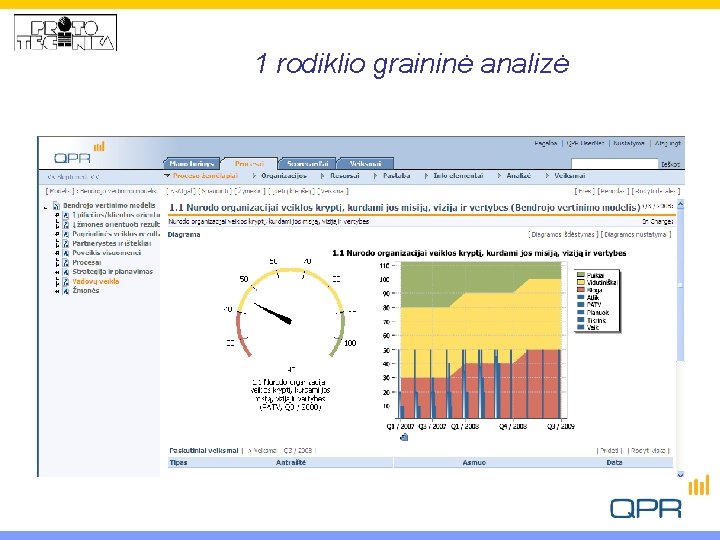Click the Diagramos išdėstymas link

[x=563, y=235]
